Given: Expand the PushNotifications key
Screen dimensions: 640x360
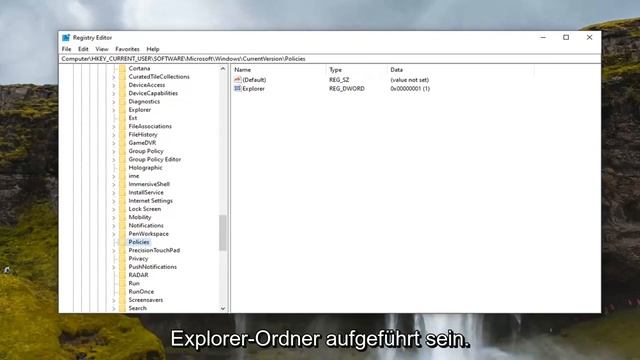Looking at the screenshot, I should point(114,267).
